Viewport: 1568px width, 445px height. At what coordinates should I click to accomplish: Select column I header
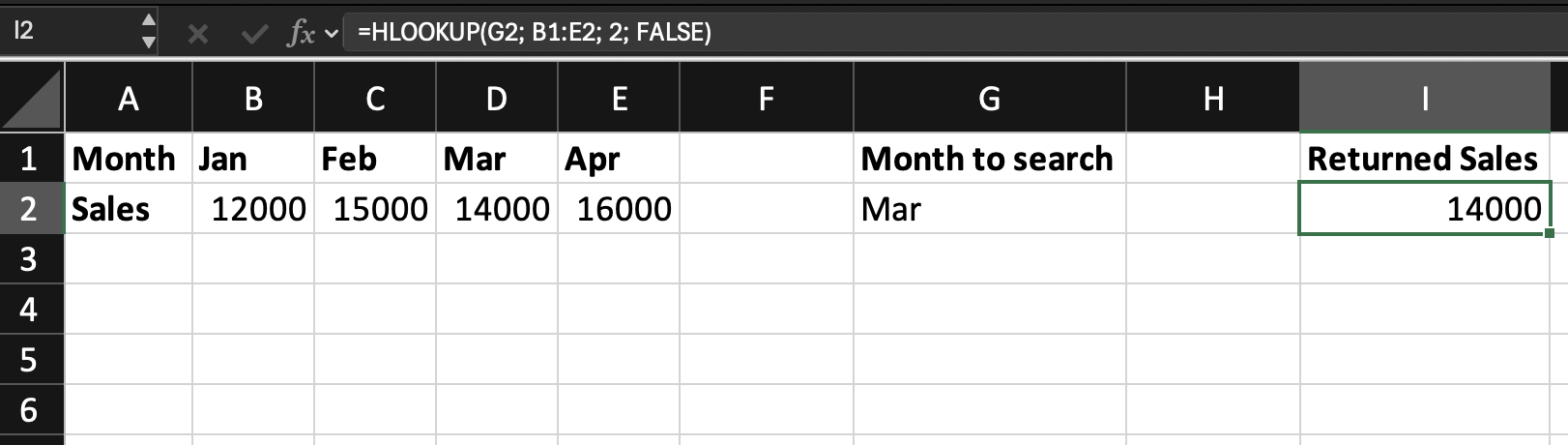click(x=1424, y=98)
